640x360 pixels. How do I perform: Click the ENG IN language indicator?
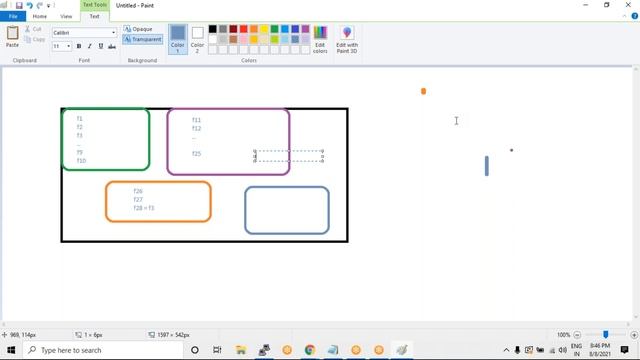click(x=576, y=350)
